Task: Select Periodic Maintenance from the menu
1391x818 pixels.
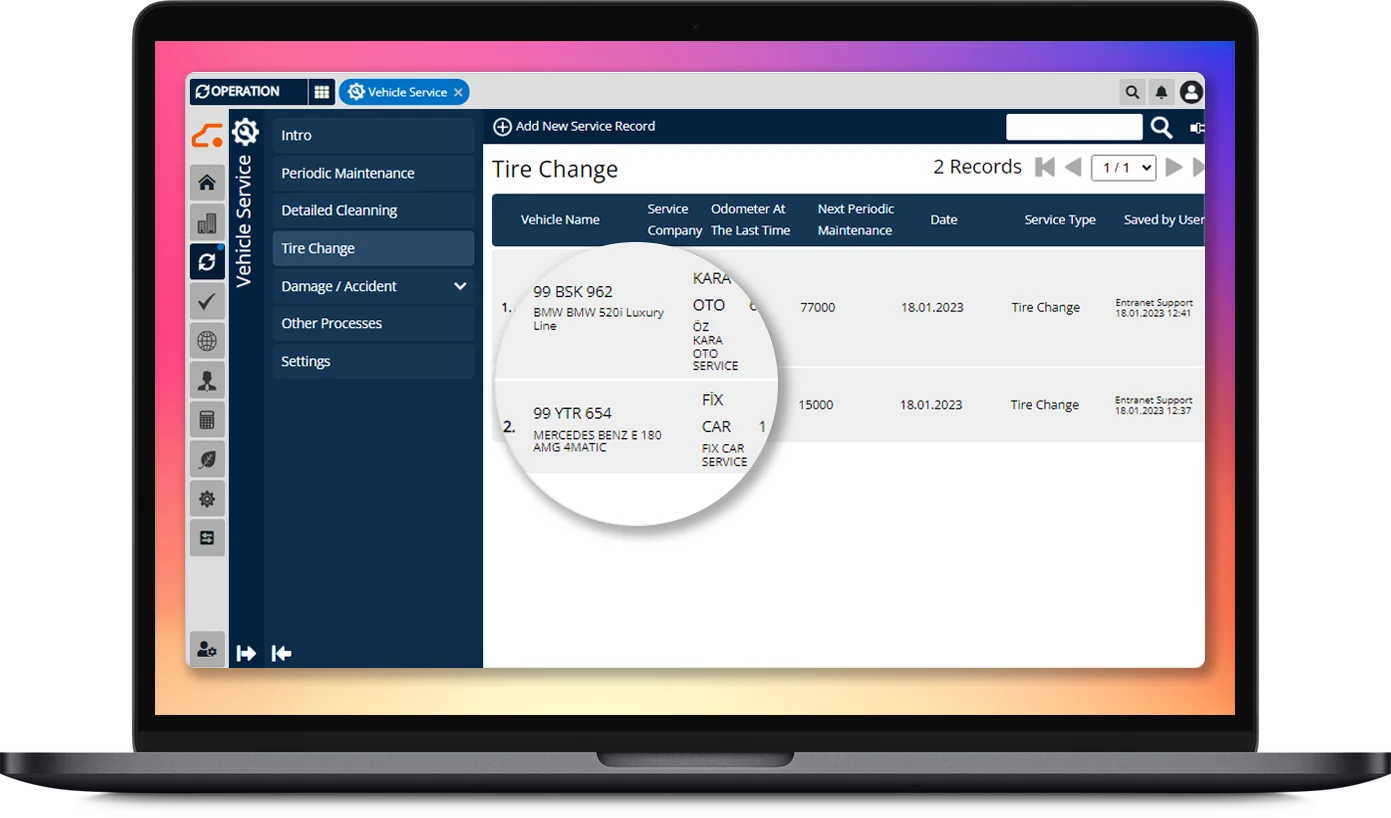Action: [348, 173]
